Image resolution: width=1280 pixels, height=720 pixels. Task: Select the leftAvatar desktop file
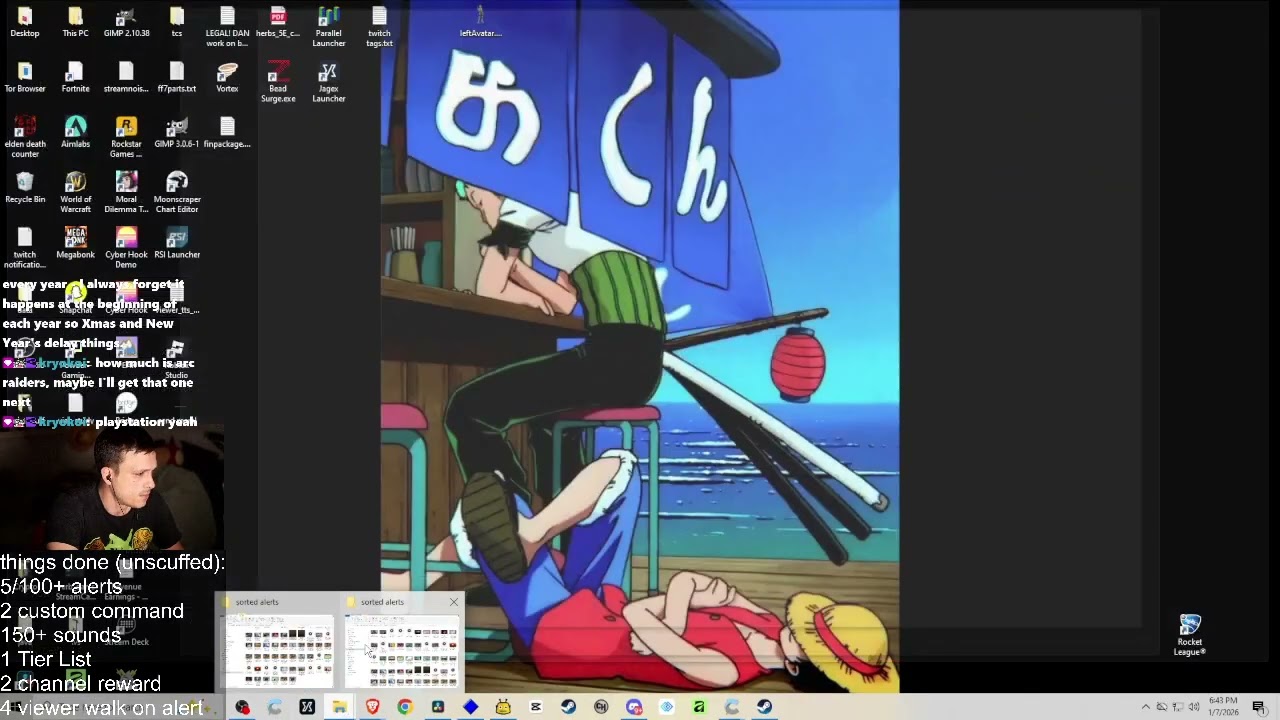coord(480,22)
